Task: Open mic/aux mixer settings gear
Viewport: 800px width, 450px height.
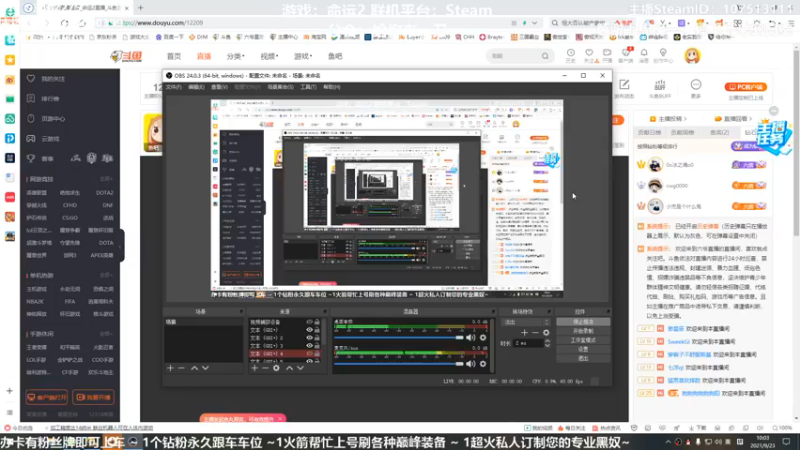Action: coord(483,364)
